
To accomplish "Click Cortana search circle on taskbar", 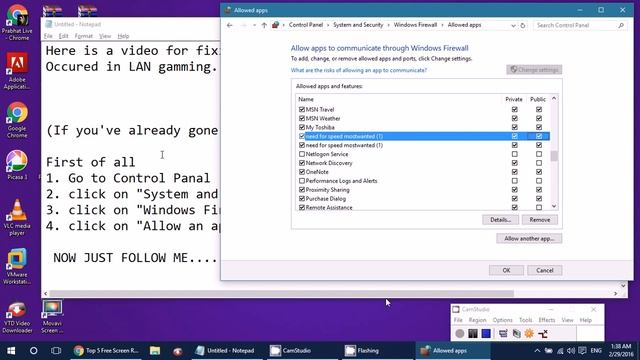I will coord(33,351).
